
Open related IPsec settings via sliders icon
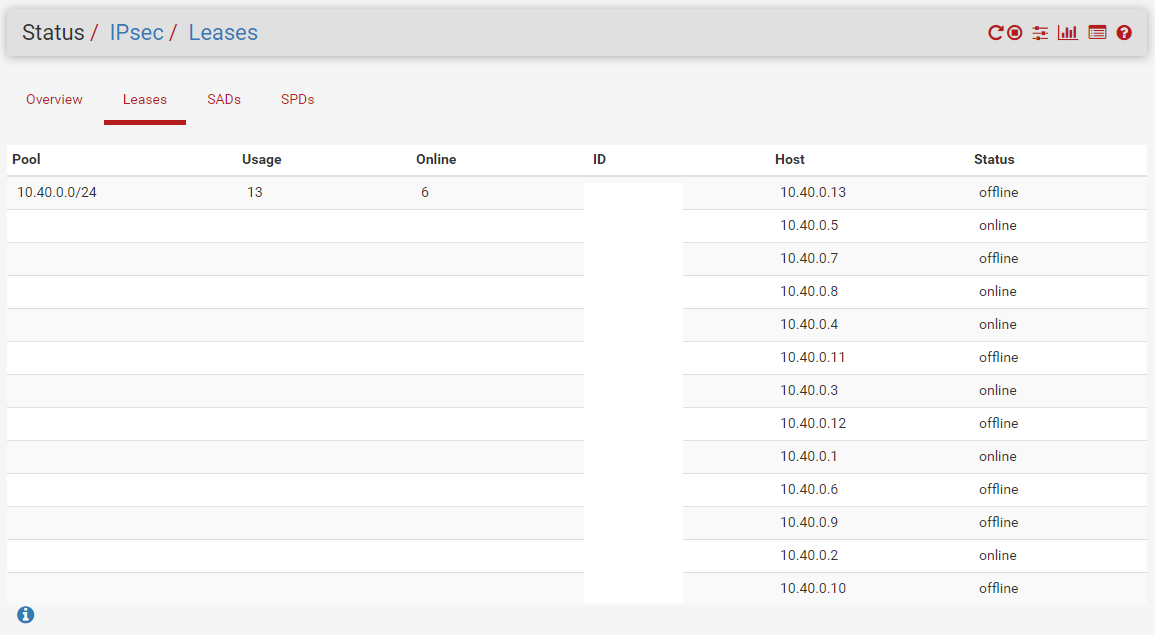click(x=1039, y=32)
